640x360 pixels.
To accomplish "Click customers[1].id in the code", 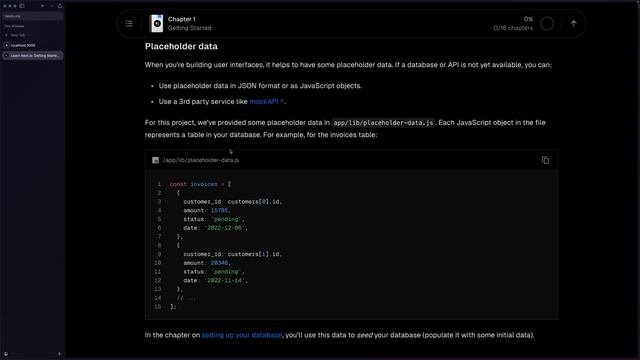I will pos(254,254).
